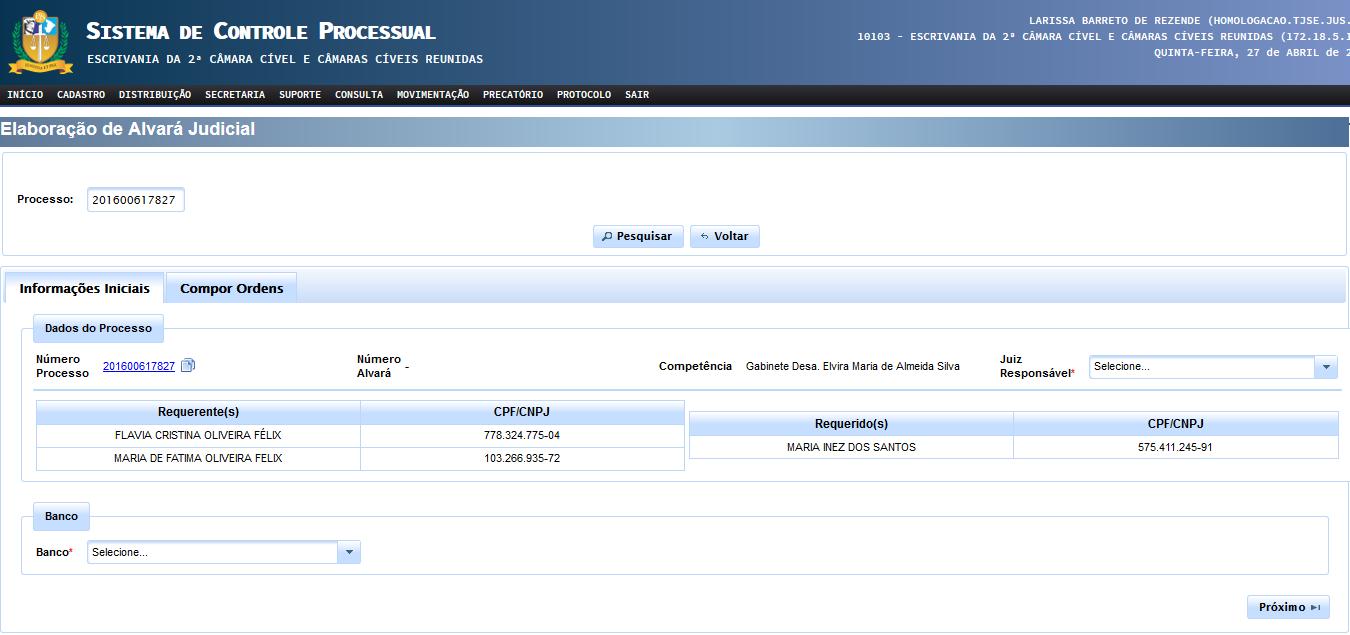
Task: Click the court coat of arms logo
Action: coord(41,42)
